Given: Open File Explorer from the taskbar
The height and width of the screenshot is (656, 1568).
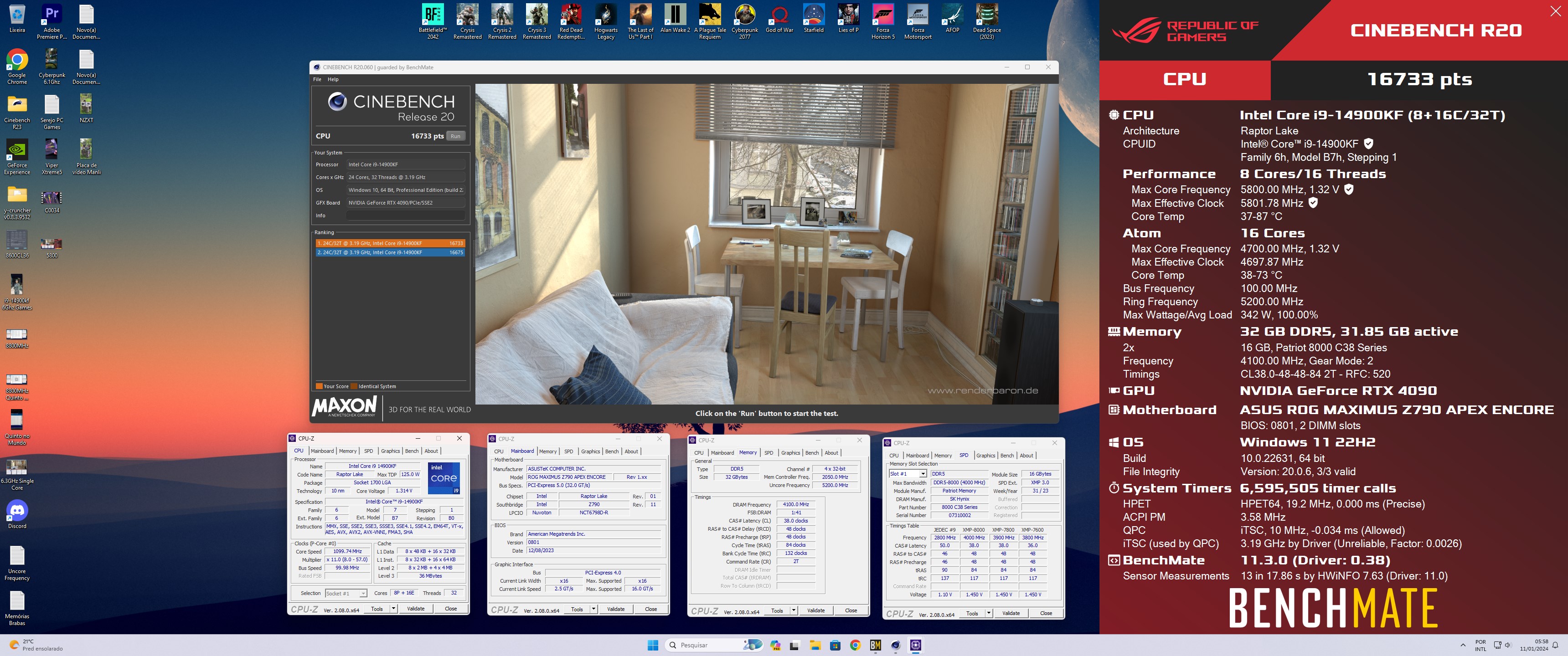Looking at the screenshot, I should 815,645.
